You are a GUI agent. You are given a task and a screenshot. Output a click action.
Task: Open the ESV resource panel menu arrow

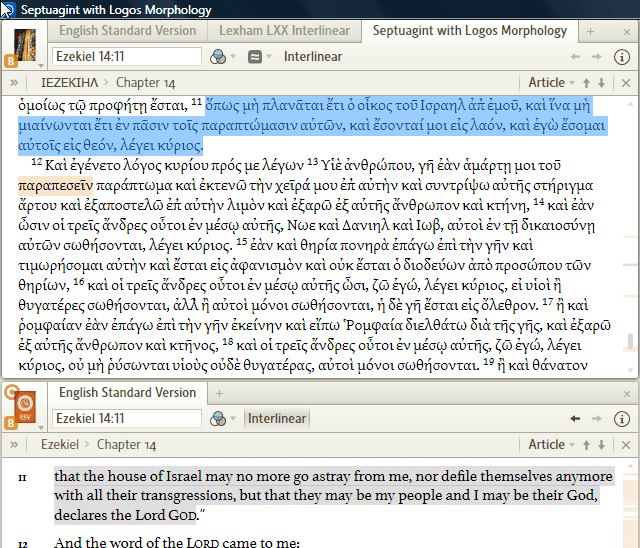[x=41, y=427]
